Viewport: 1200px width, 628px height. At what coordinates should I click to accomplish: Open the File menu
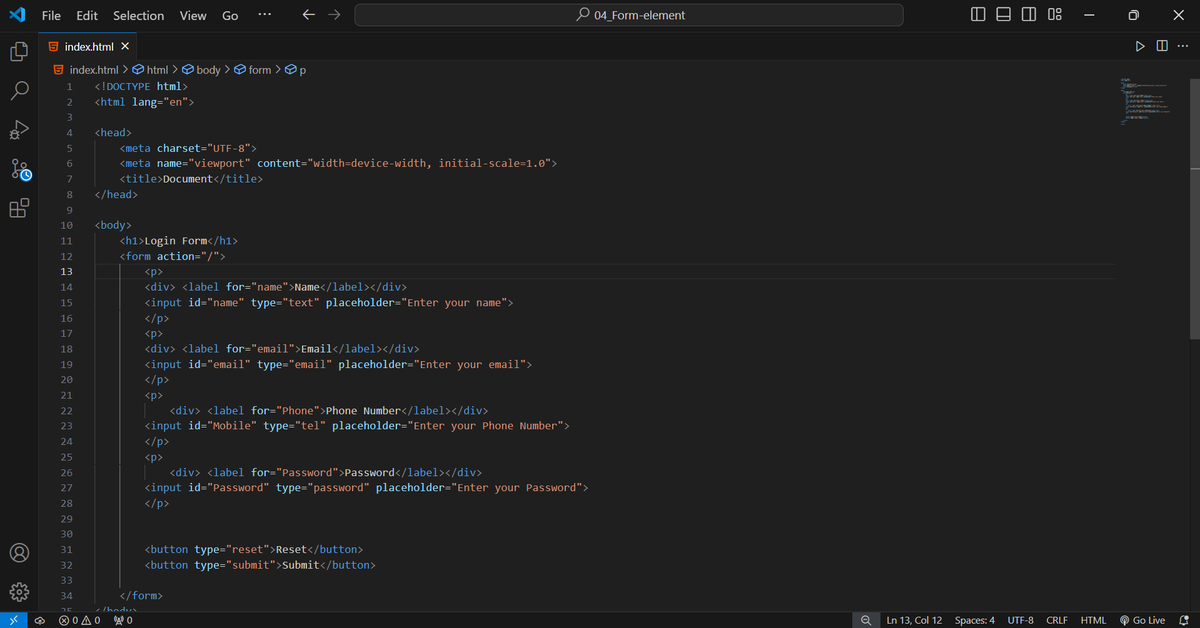(51, 15)
